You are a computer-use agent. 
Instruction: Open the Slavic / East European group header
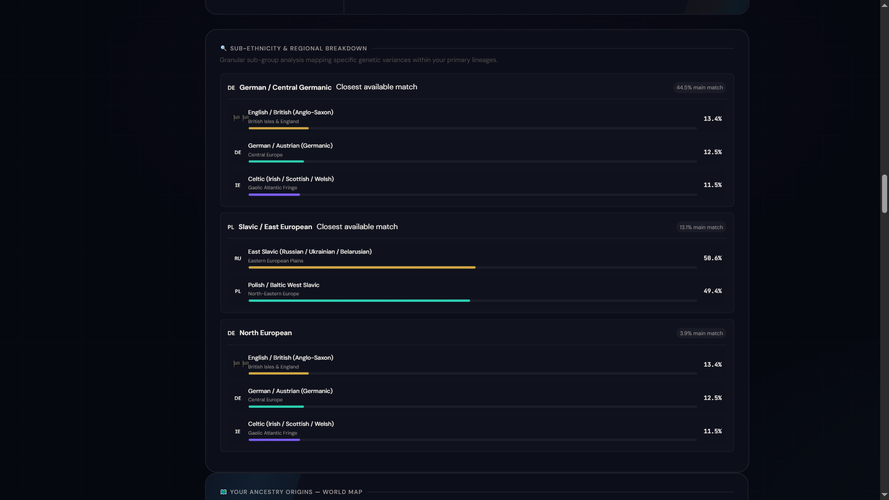(x=477, y=227)
